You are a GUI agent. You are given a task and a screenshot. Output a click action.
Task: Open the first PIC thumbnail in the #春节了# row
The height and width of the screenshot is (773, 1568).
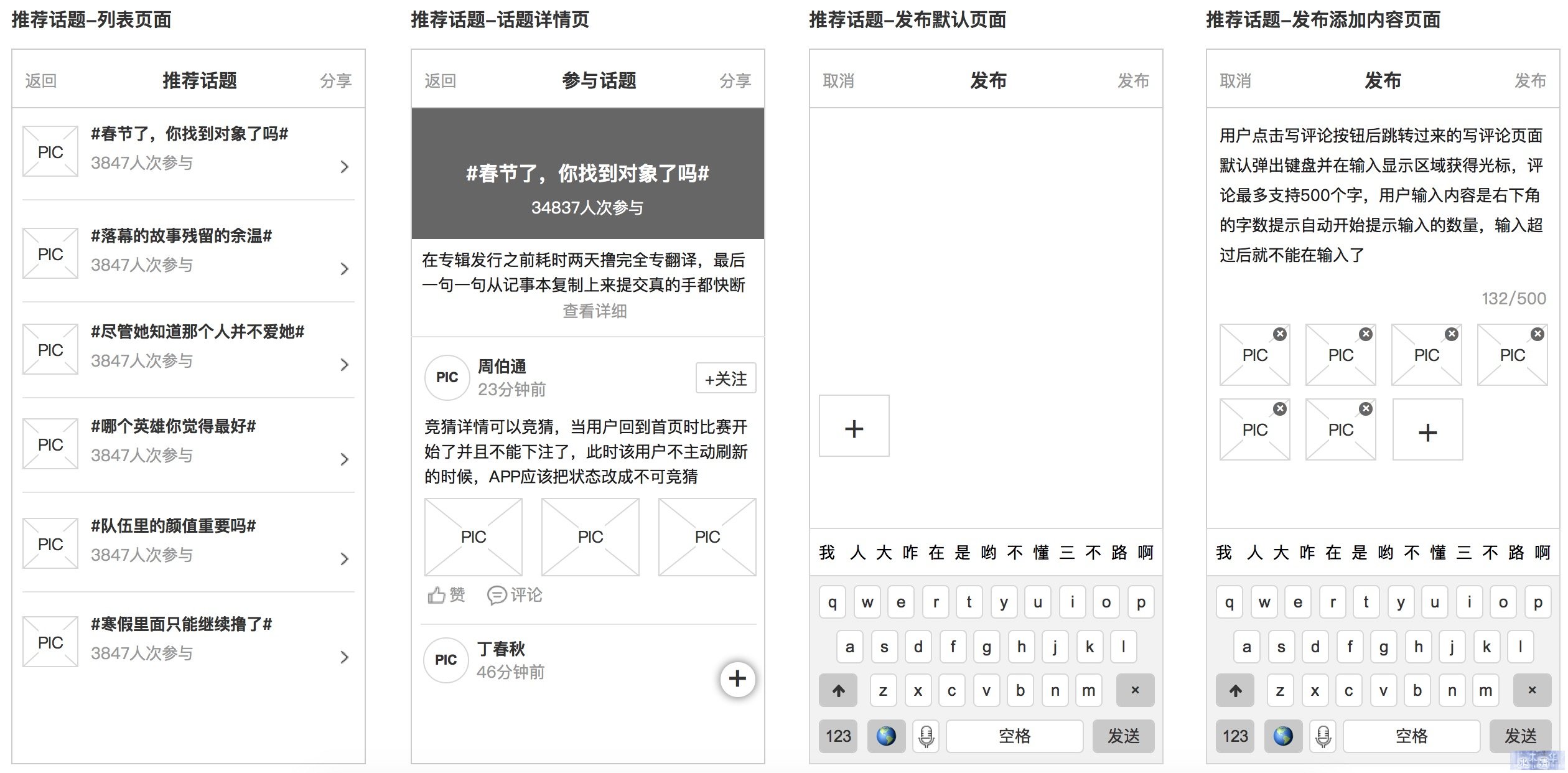coord(50,151)
